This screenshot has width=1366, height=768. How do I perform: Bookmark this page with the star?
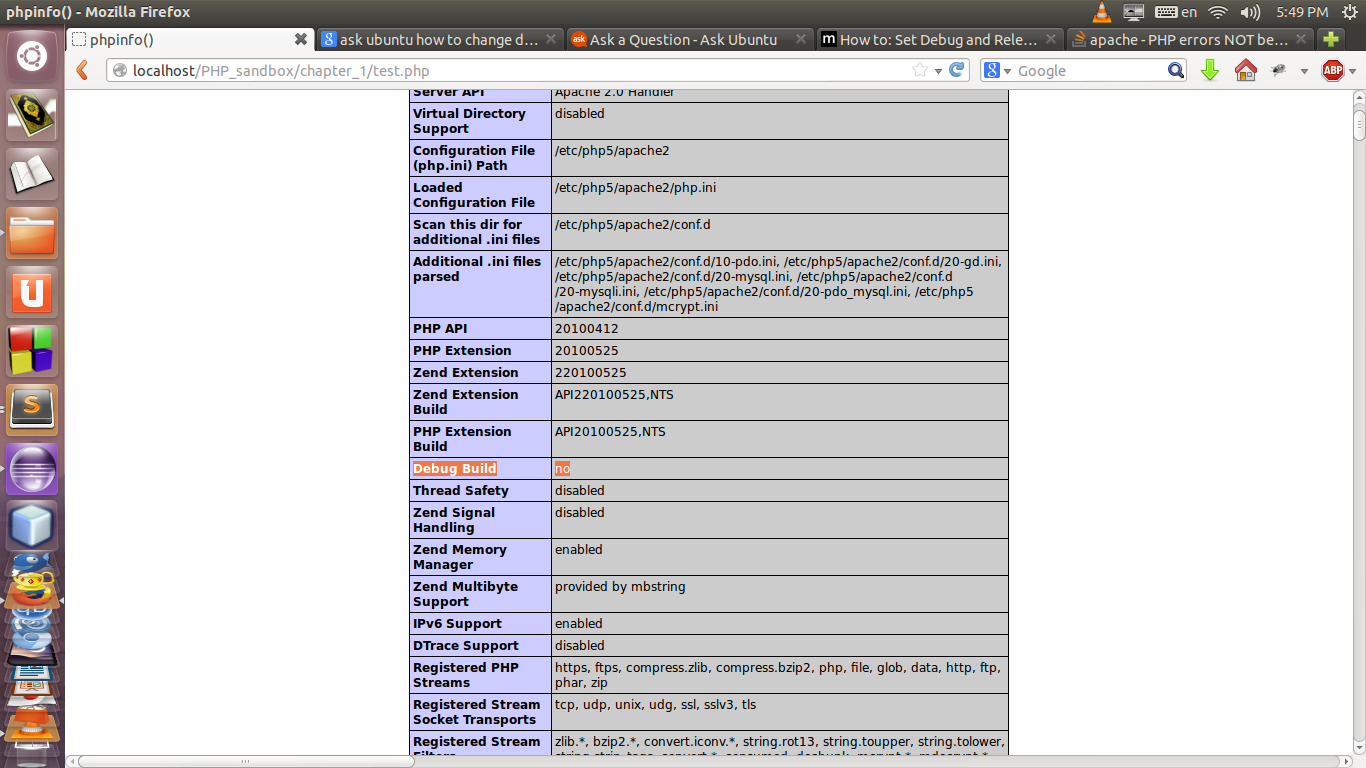(x=920, y=70)
